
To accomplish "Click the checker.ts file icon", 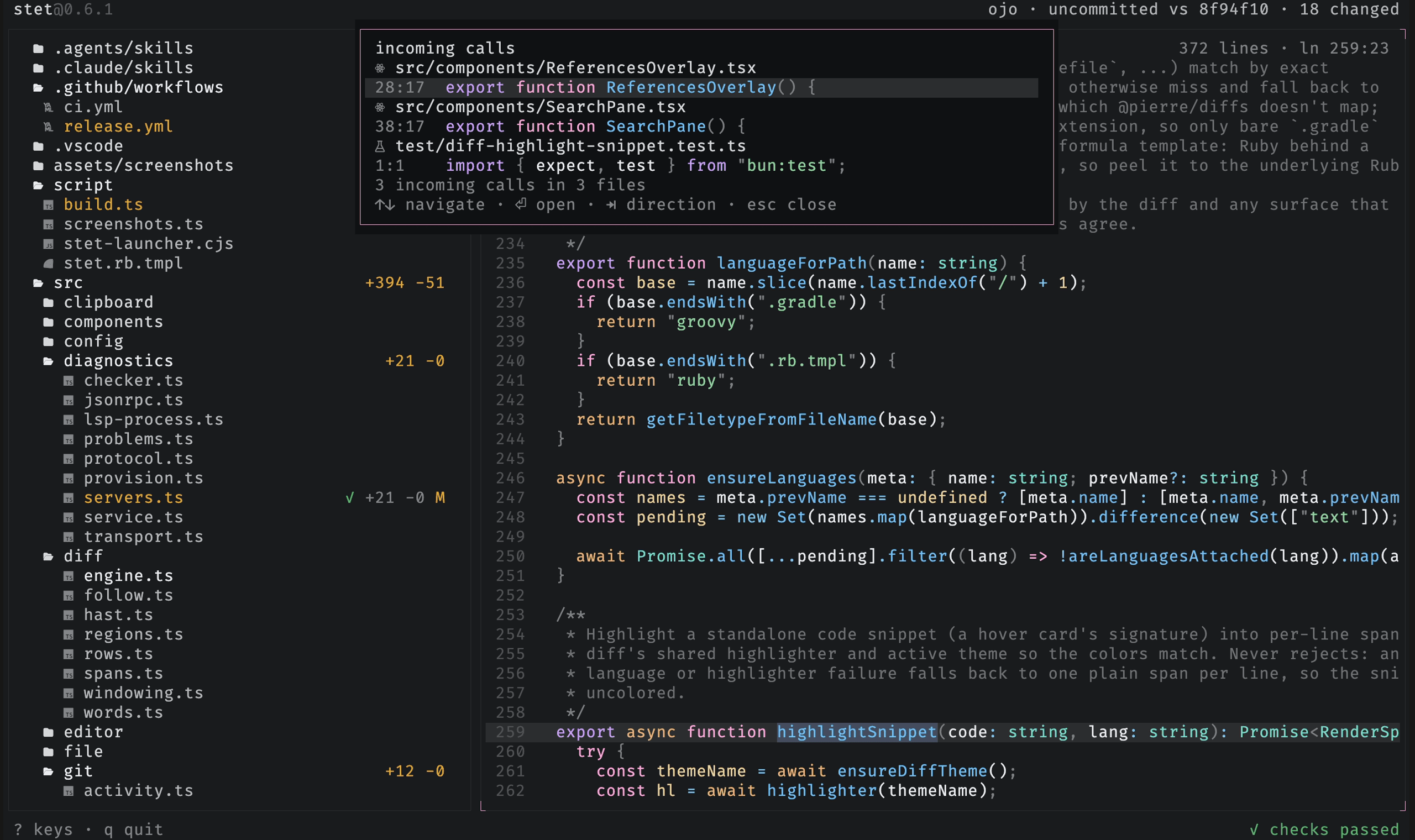I will (x=69, y=381).
